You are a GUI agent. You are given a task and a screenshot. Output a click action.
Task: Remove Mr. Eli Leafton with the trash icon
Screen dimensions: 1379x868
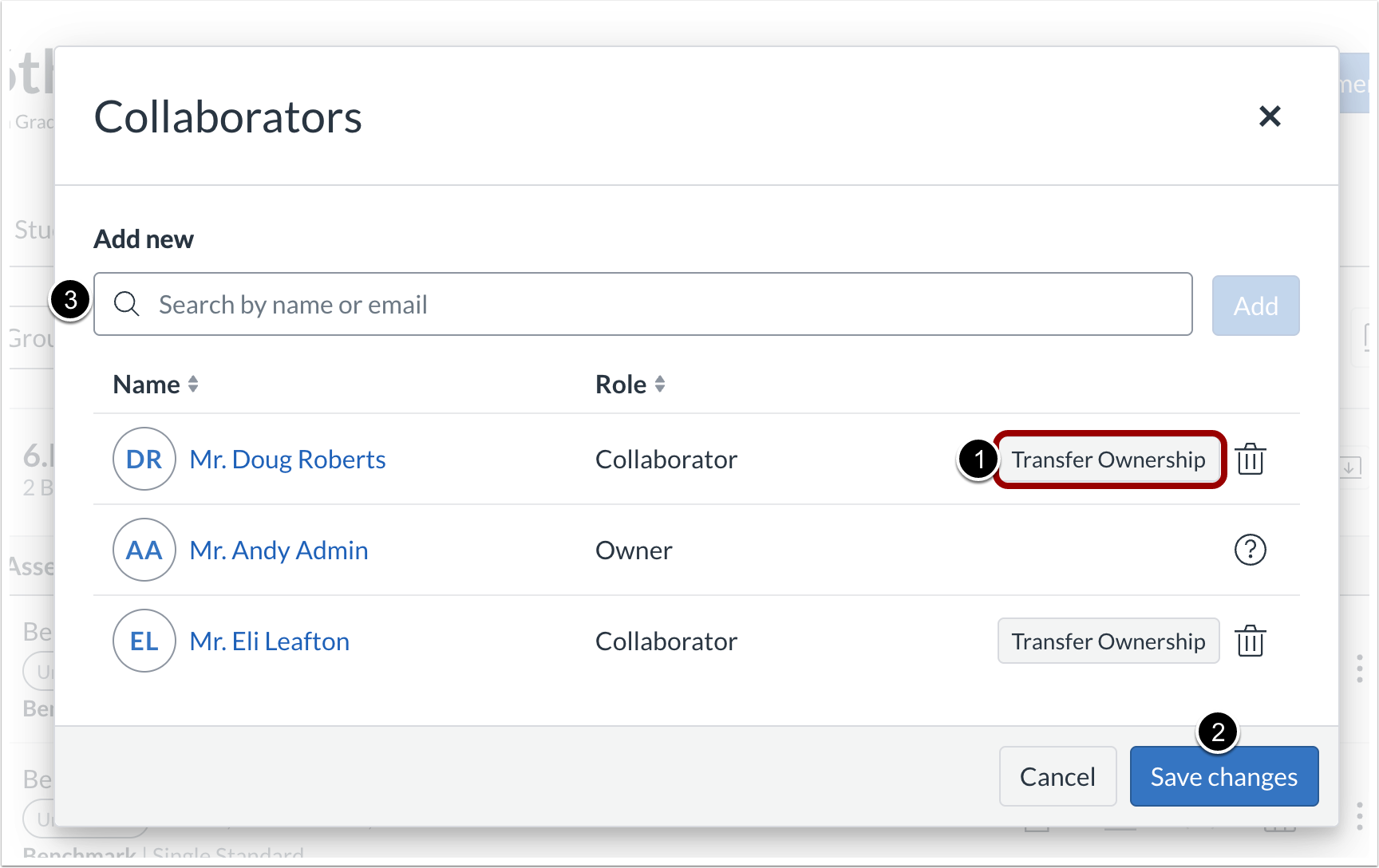tap(1251, 641)
